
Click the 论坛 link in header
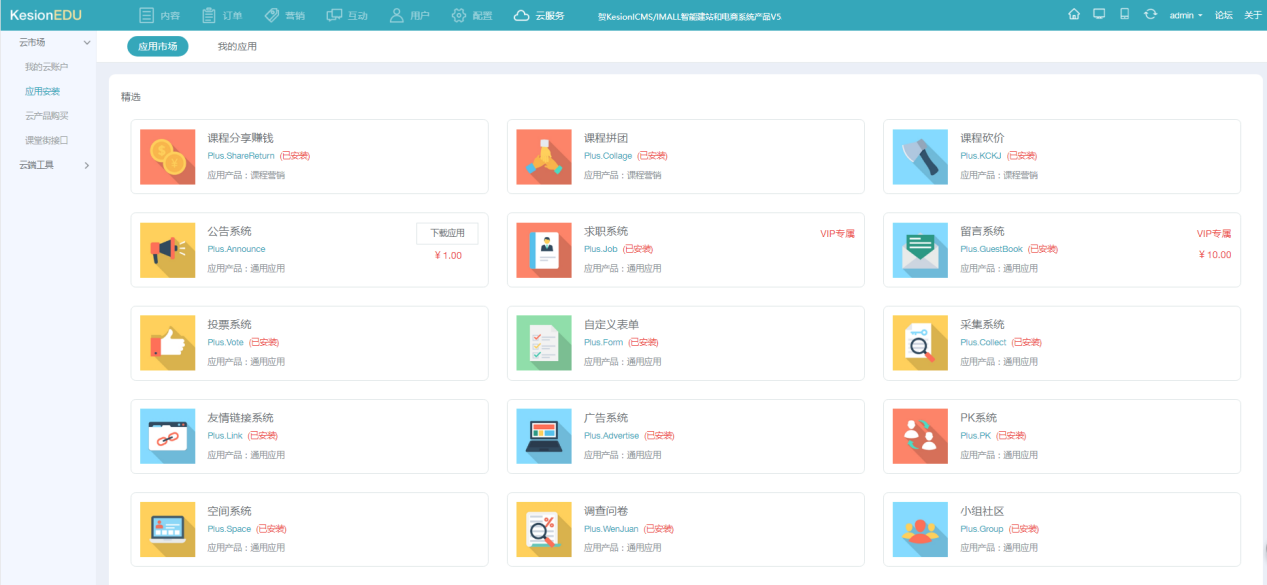[1223, 15]
